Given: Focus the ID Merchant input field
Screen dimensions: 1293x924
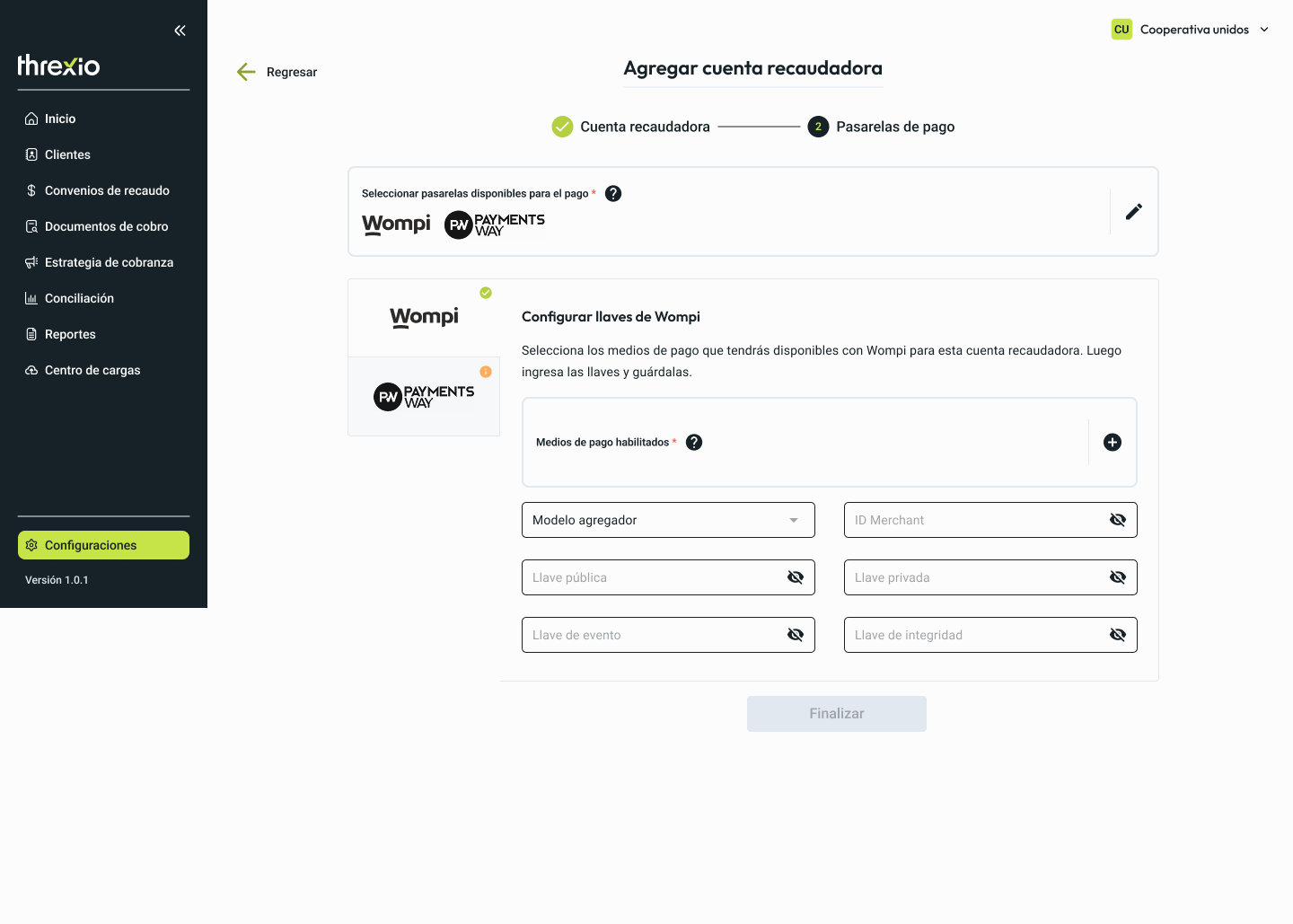Looking at the screenshot, I should [x=990, y=520].
